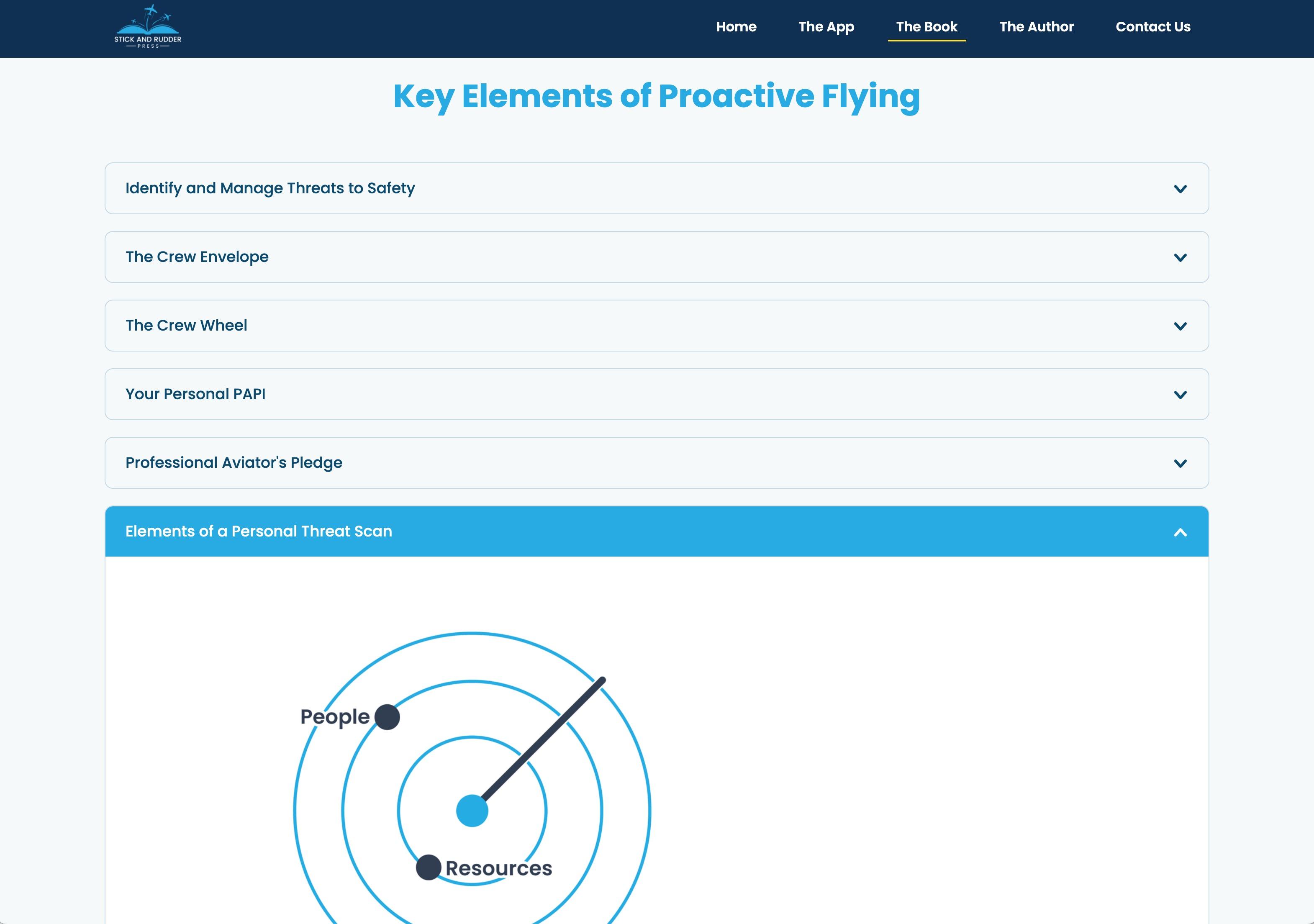1314x924 pixels.
Task: Open The Author page
Action: point(1036,27)
